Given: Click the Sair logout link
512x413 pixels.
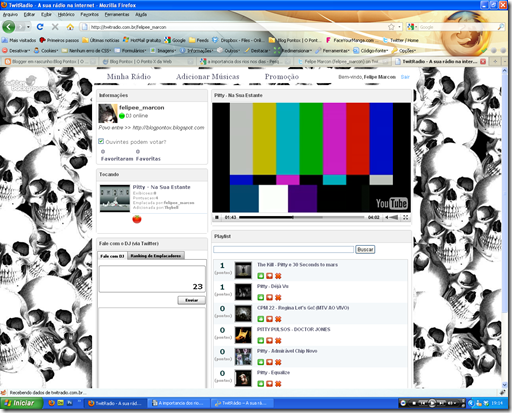Looking at the screenshot, I should click(x=405, y=77).
